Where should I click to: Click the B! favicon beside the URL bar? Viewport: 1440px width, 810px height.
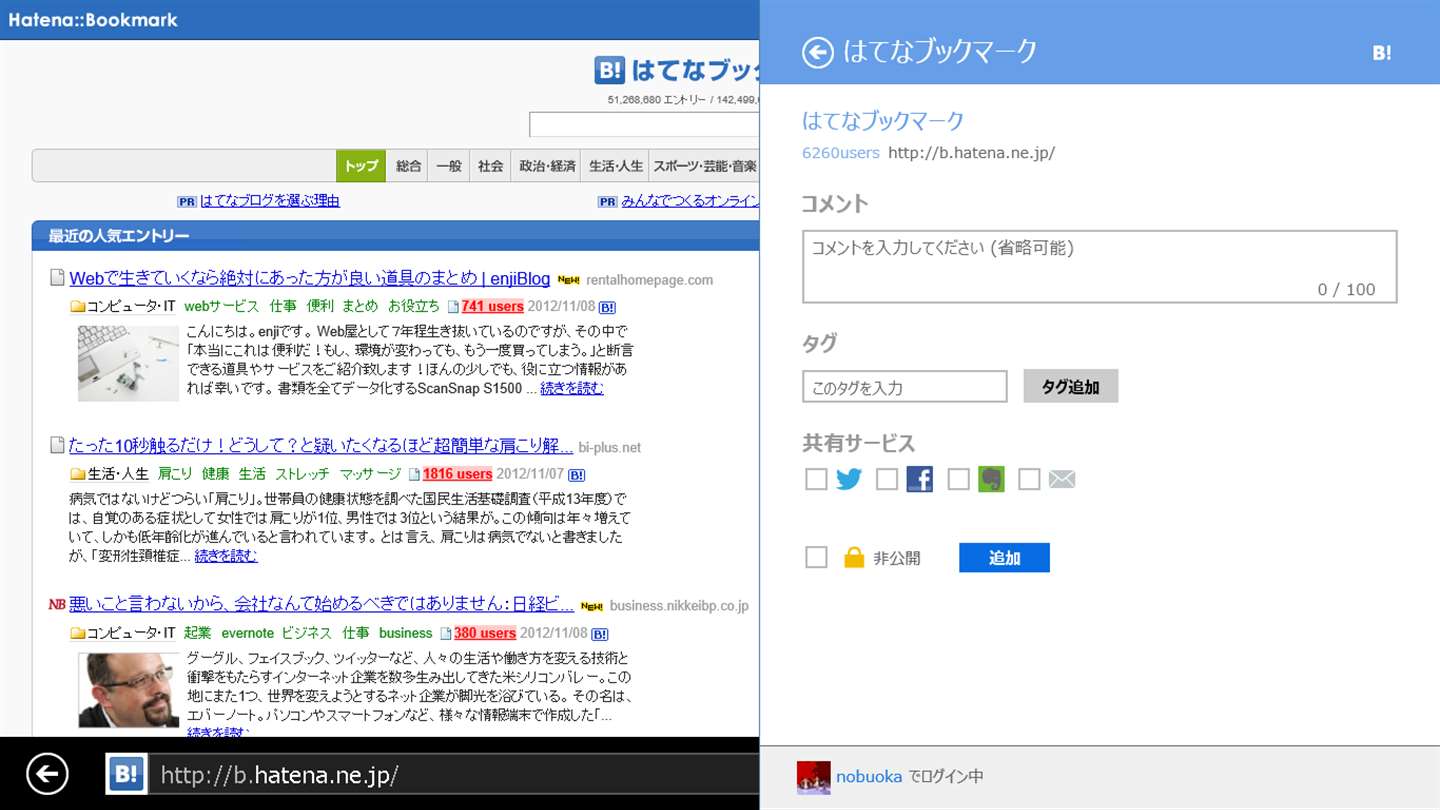pos(127,774)
